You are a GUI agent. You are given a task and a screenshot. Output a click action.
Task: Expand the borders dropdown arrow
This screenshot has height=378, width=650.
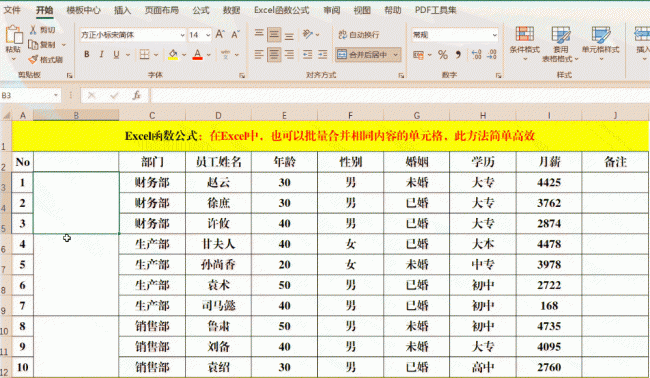point(156,54)
